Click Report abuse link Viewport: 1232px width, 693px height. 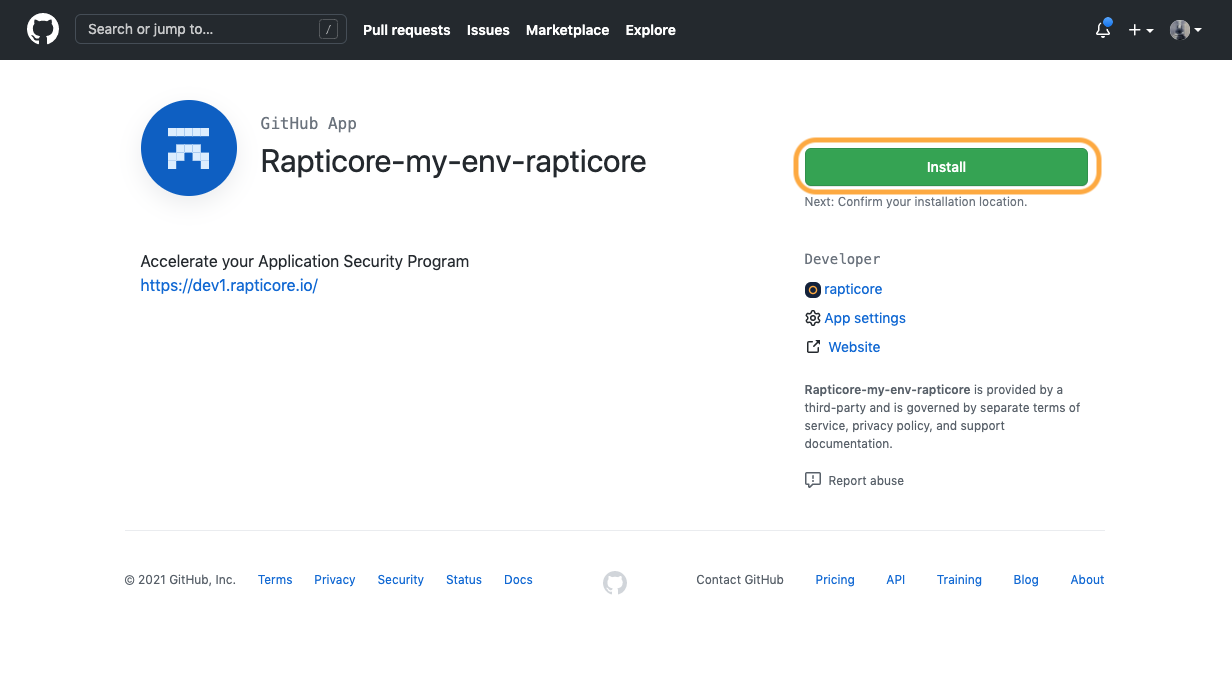coord(866,480)
